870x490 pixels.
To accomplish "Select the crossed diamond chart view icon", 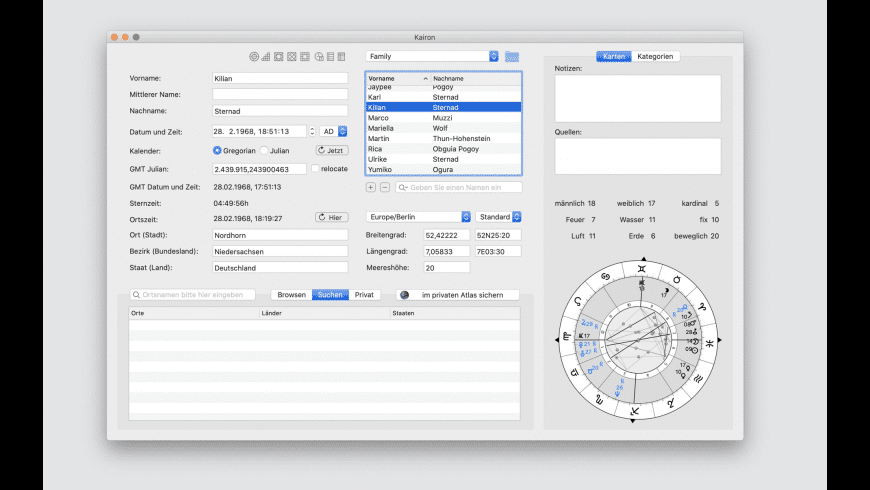I will tap(292, 57).
